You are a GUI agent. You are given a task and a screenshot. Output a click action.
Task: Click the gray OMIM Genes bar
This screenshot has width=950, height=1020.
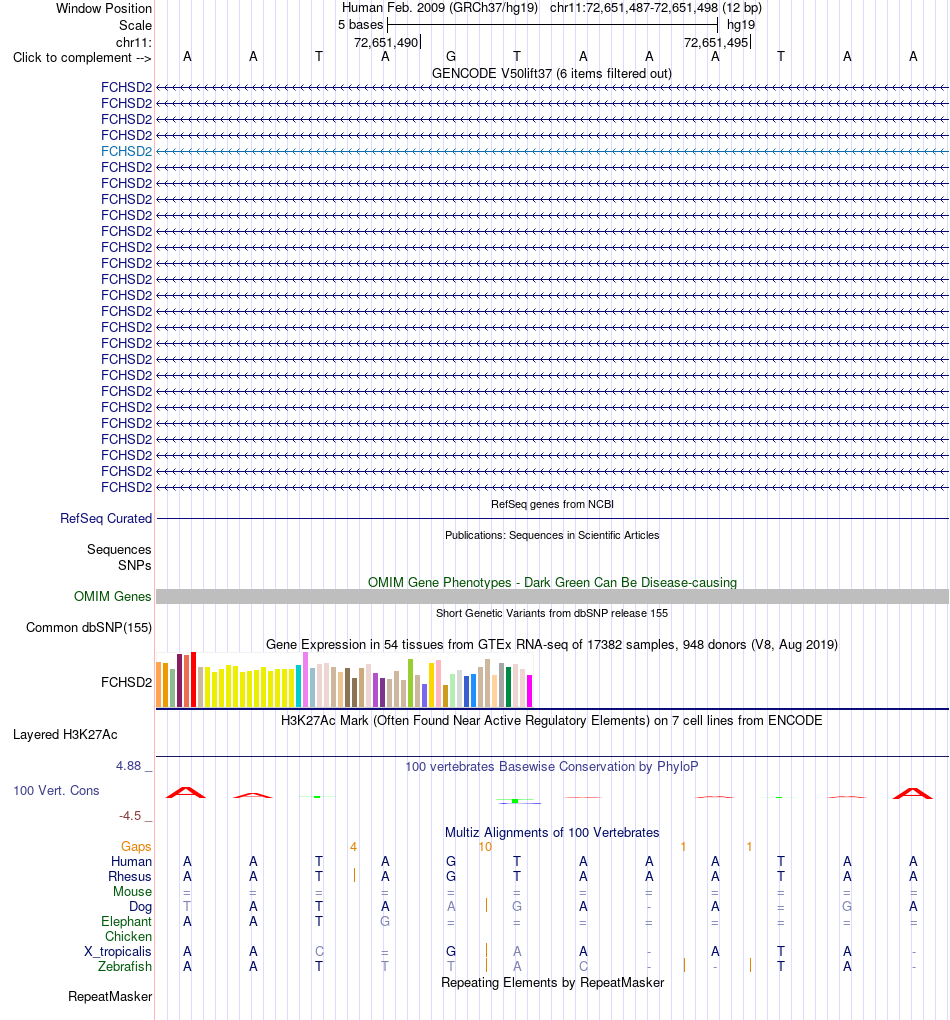[552, 597]
